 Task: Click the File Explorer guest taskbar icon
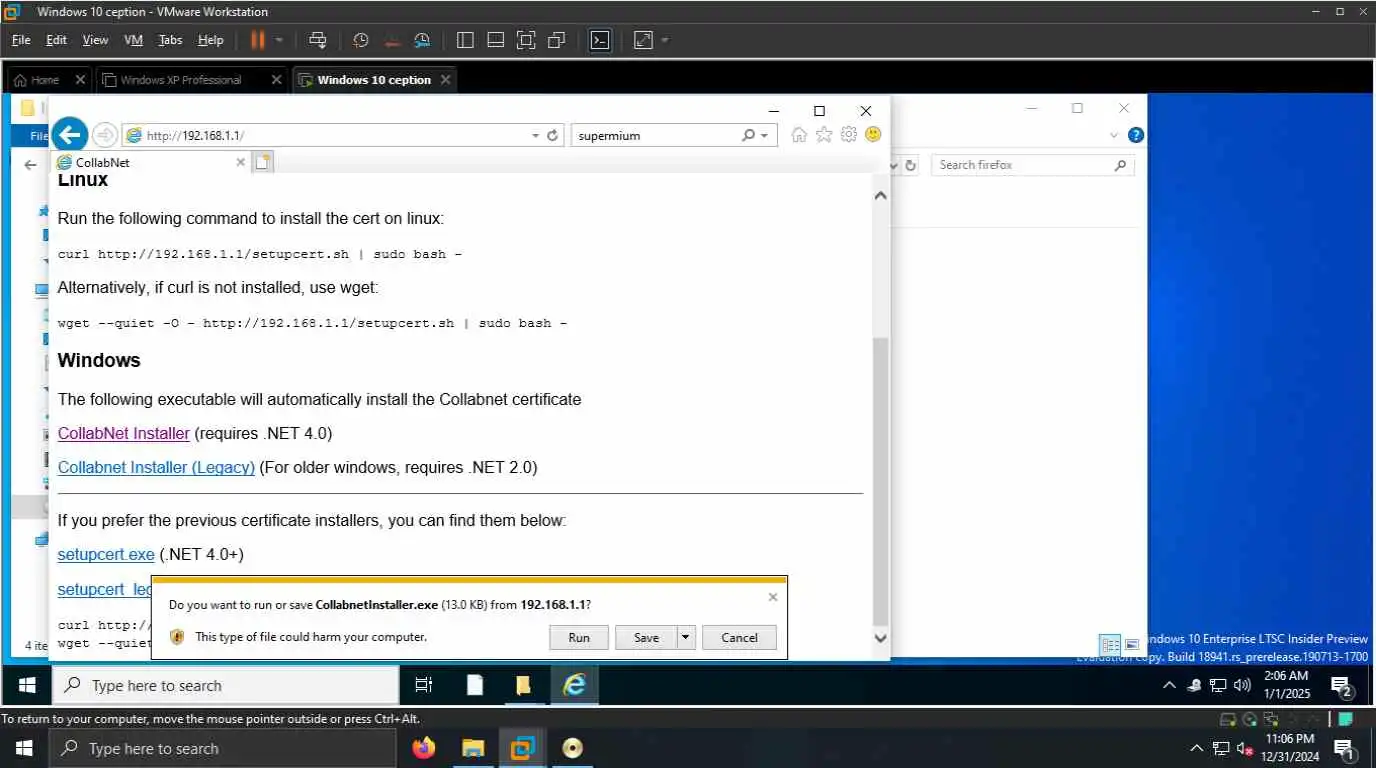click(x=523, y=685)
